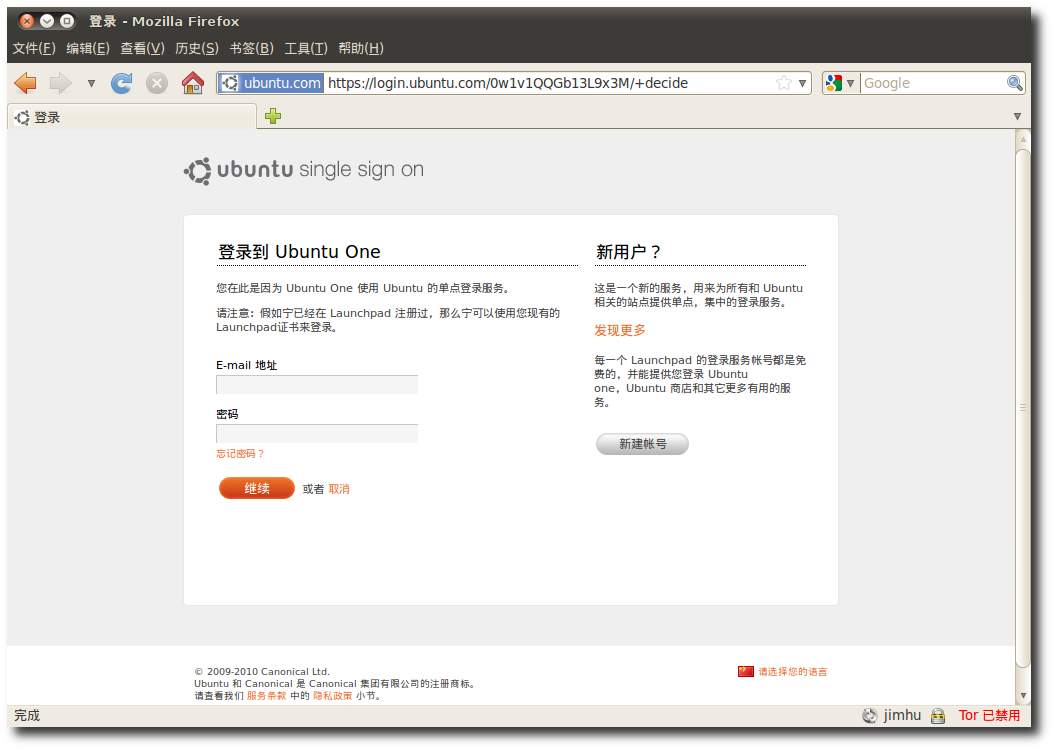1054x750 pixels.
Task: Click the 完成 status bar text
Action: pos(27,715)
